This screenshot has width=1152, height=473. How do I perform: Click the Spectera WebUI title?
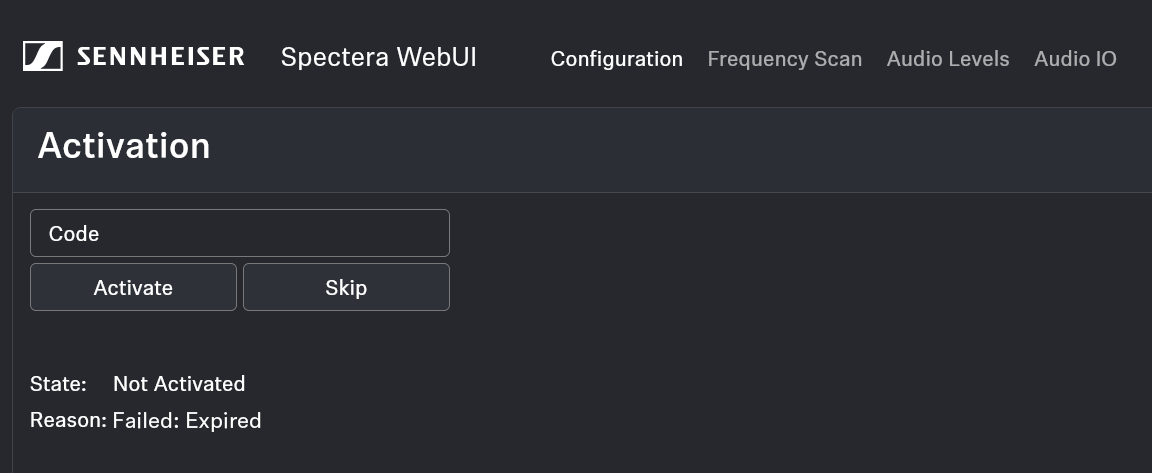point(378,57)
